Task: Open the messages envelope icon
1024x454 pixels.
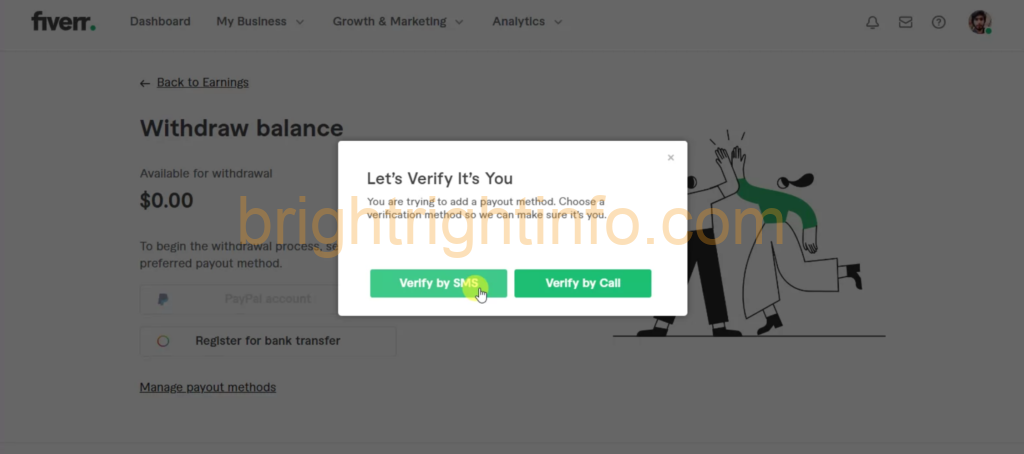Action: point(905,22)
